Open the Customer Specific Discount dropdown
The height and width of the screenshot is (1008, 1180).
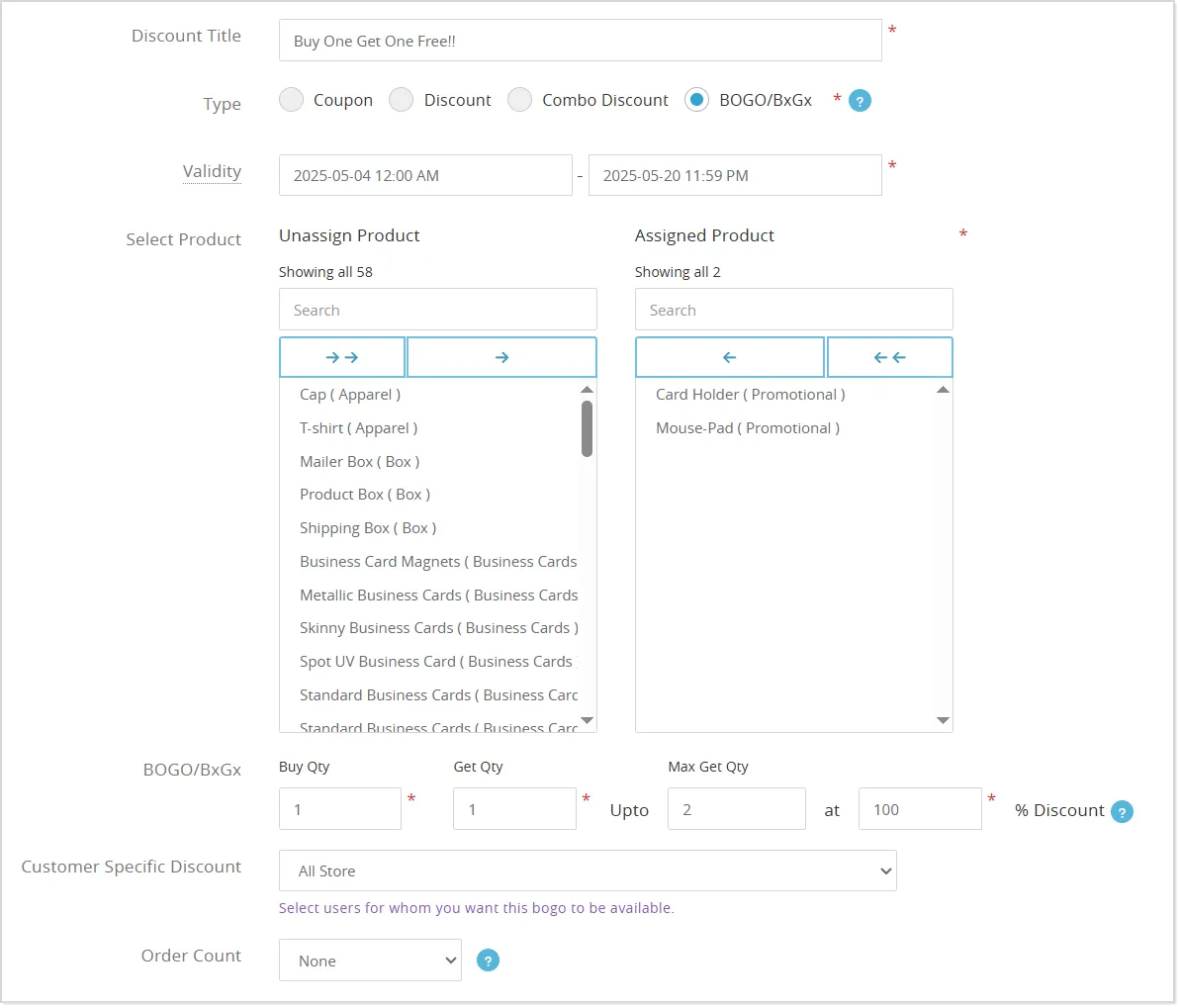tap(588, 871)
